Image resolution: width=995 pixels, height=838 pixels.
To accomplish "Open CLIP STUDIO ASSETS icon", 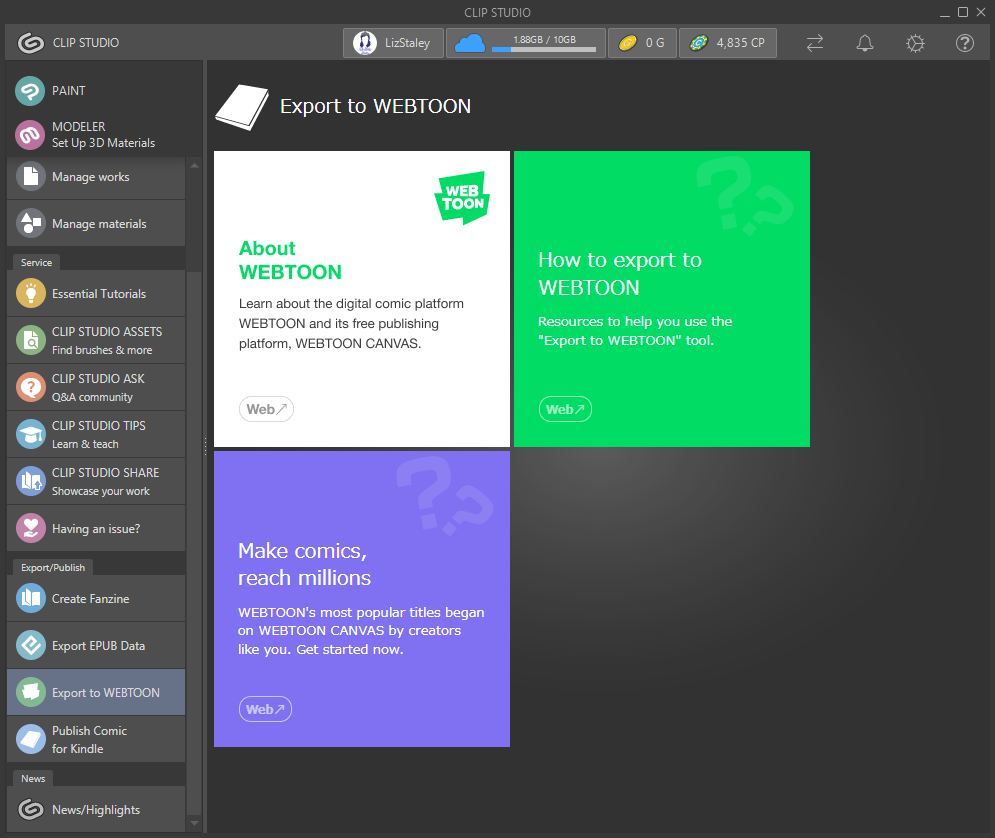I will [30, 340].
